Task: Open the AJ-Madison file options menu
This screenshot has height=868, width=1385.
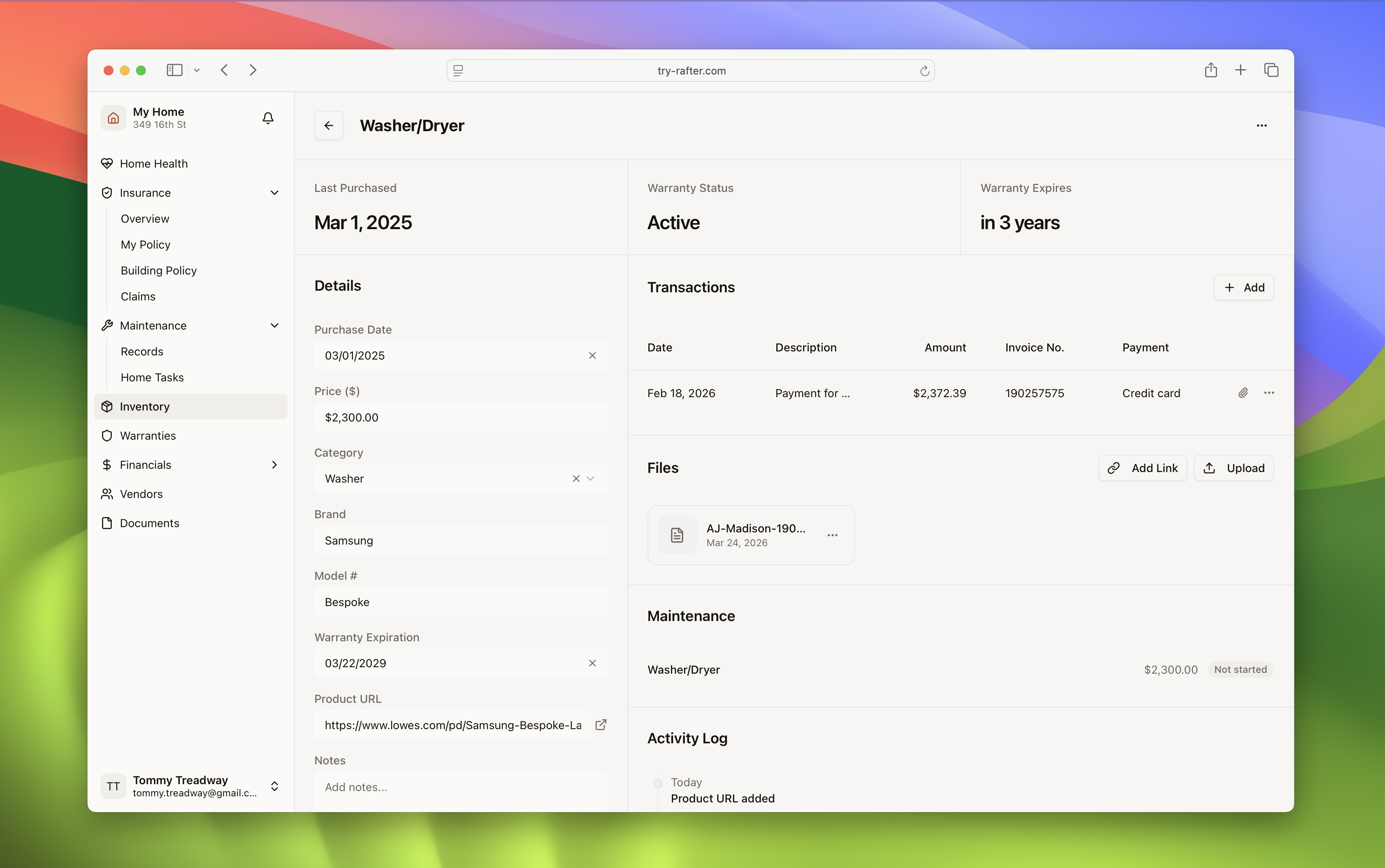Action: click(832, 535)
